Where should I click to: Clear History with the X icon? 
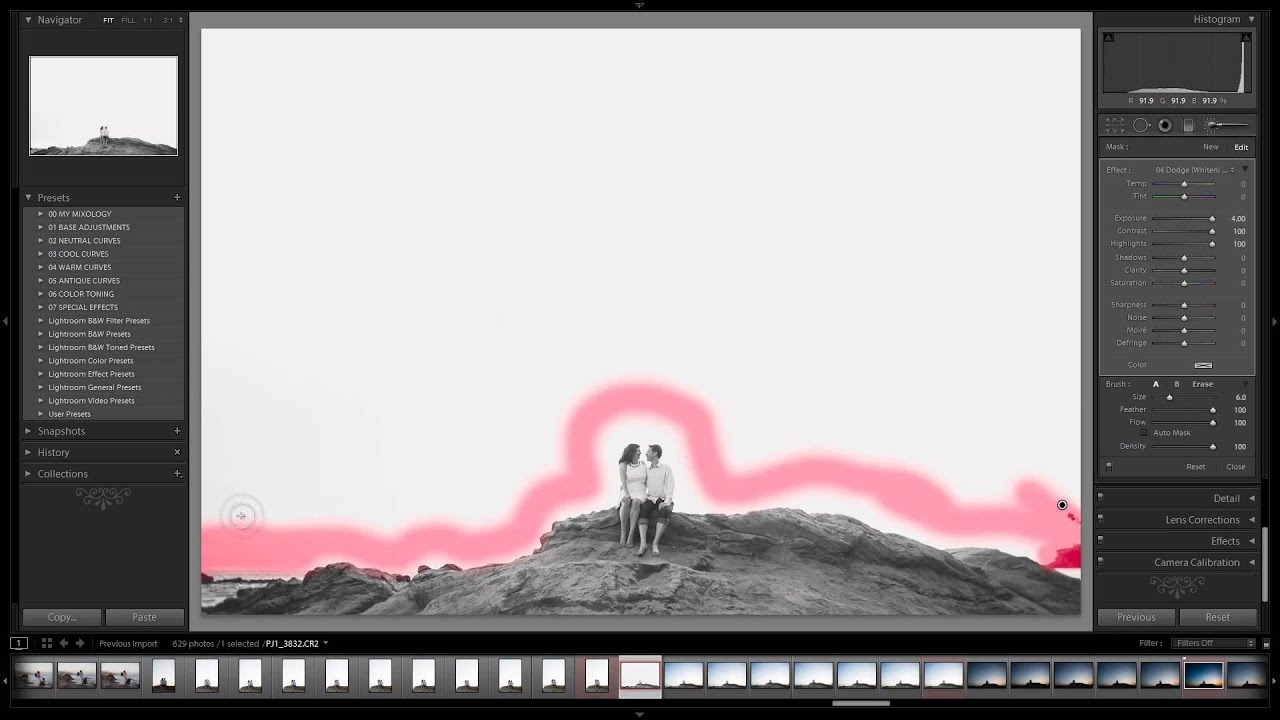[177, 452]
